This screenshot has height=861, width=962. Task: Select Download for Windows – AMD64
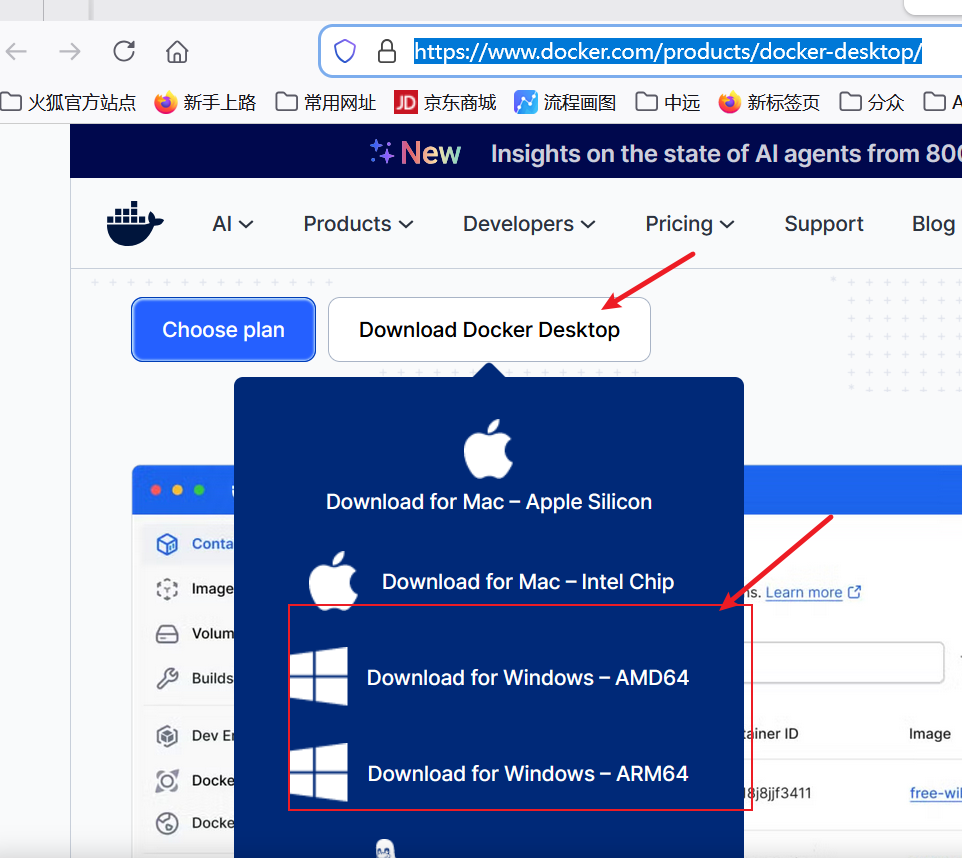click(x=528, y=678)
